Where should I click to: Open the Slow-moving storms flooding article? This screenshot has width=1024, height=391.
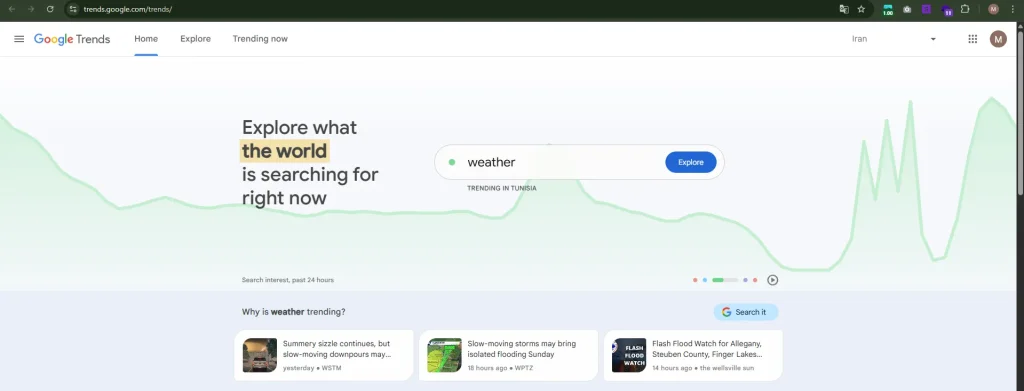click(x=508, y=355)
